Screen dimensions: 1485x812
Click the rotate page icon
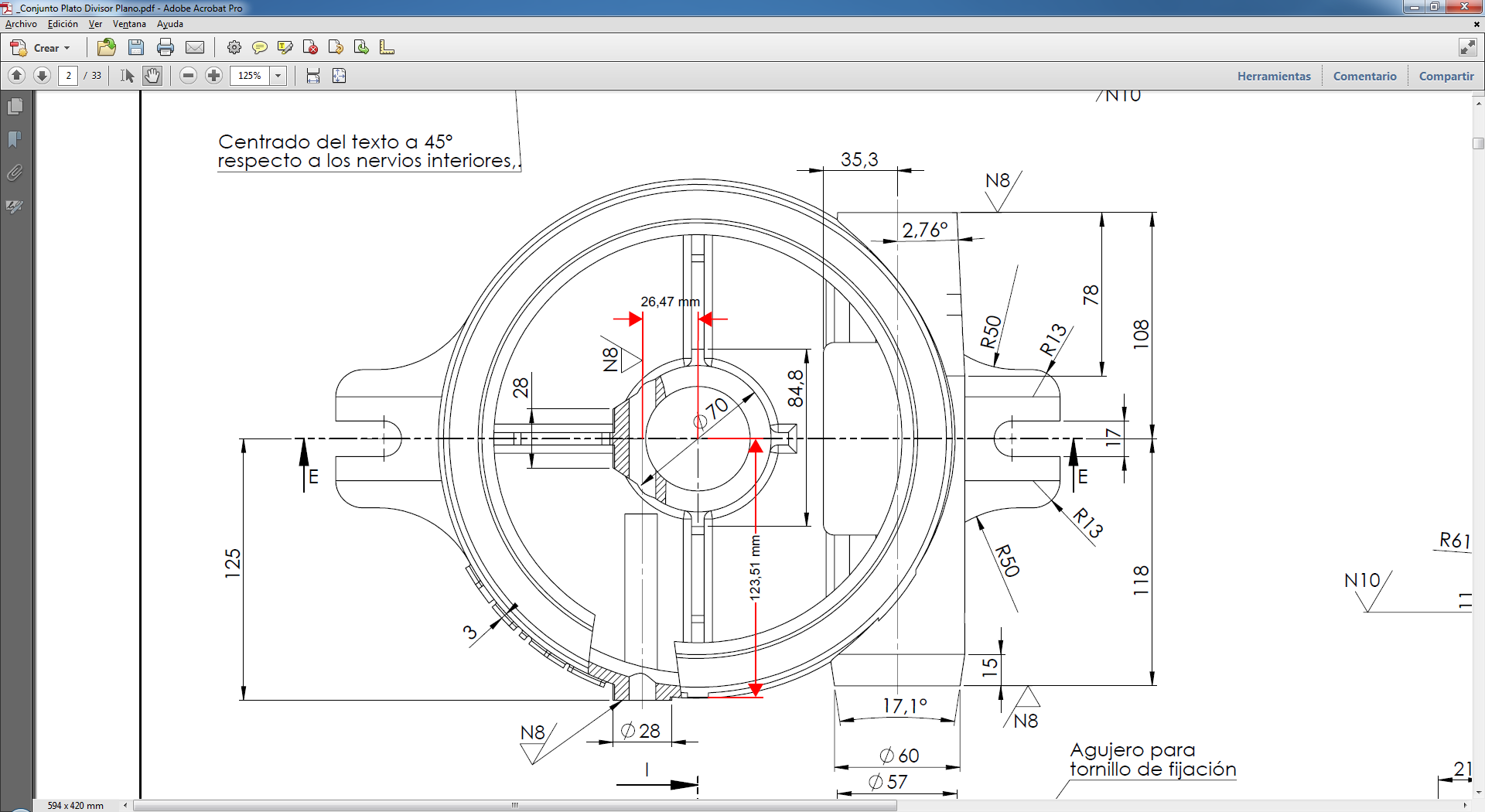336,48
